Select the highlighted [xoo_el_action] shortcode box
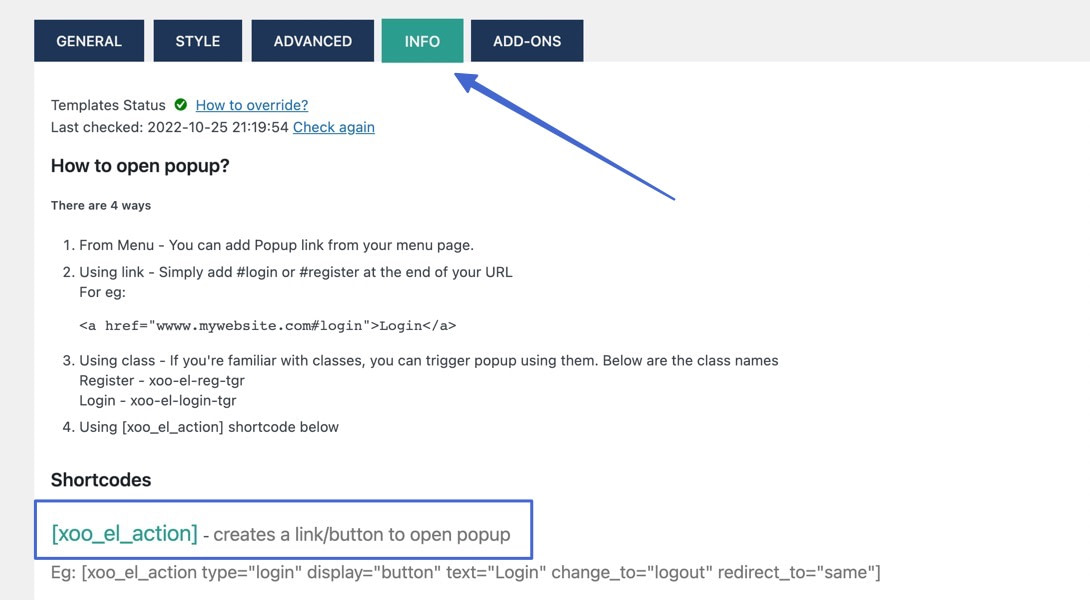This screenshot has height=600, width=1090. 283,533
